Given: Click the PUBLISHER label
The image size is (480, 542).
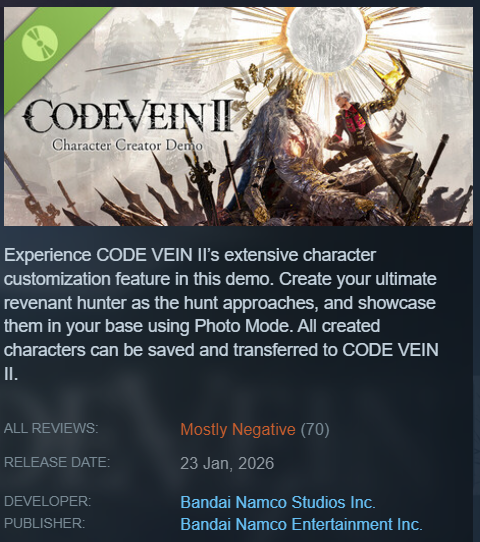Looking at the screenshot, I should pos(45,523).
